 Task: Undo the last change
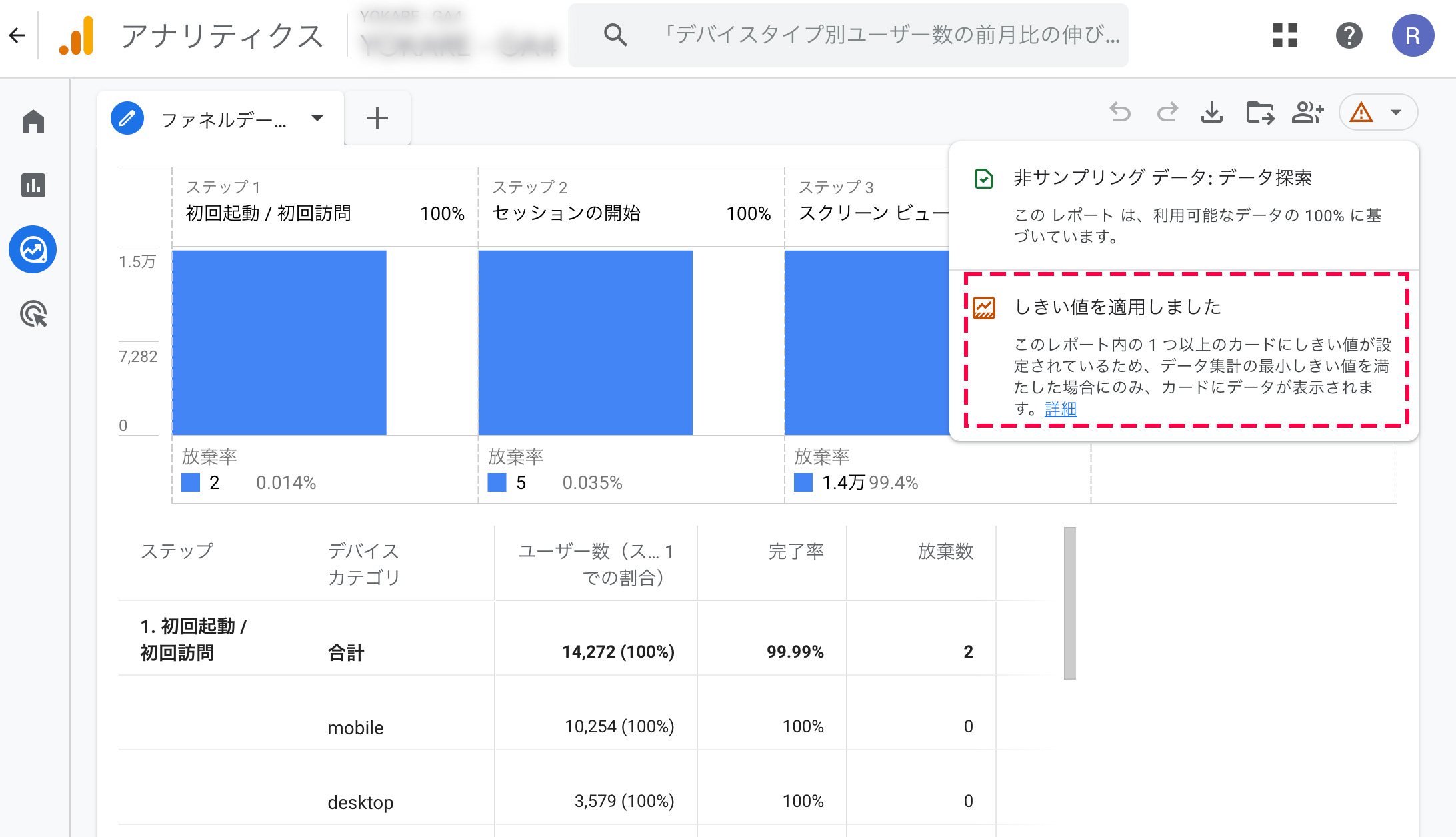point(1120,112)
